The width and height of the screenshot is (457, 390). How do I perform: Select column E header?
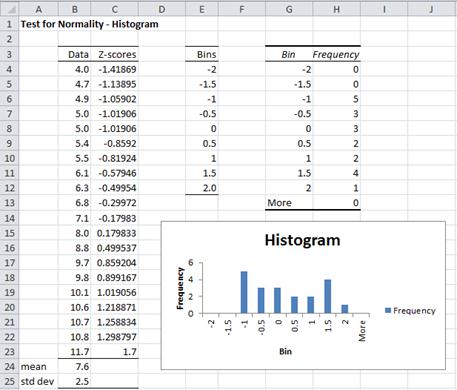click(202, 9)
